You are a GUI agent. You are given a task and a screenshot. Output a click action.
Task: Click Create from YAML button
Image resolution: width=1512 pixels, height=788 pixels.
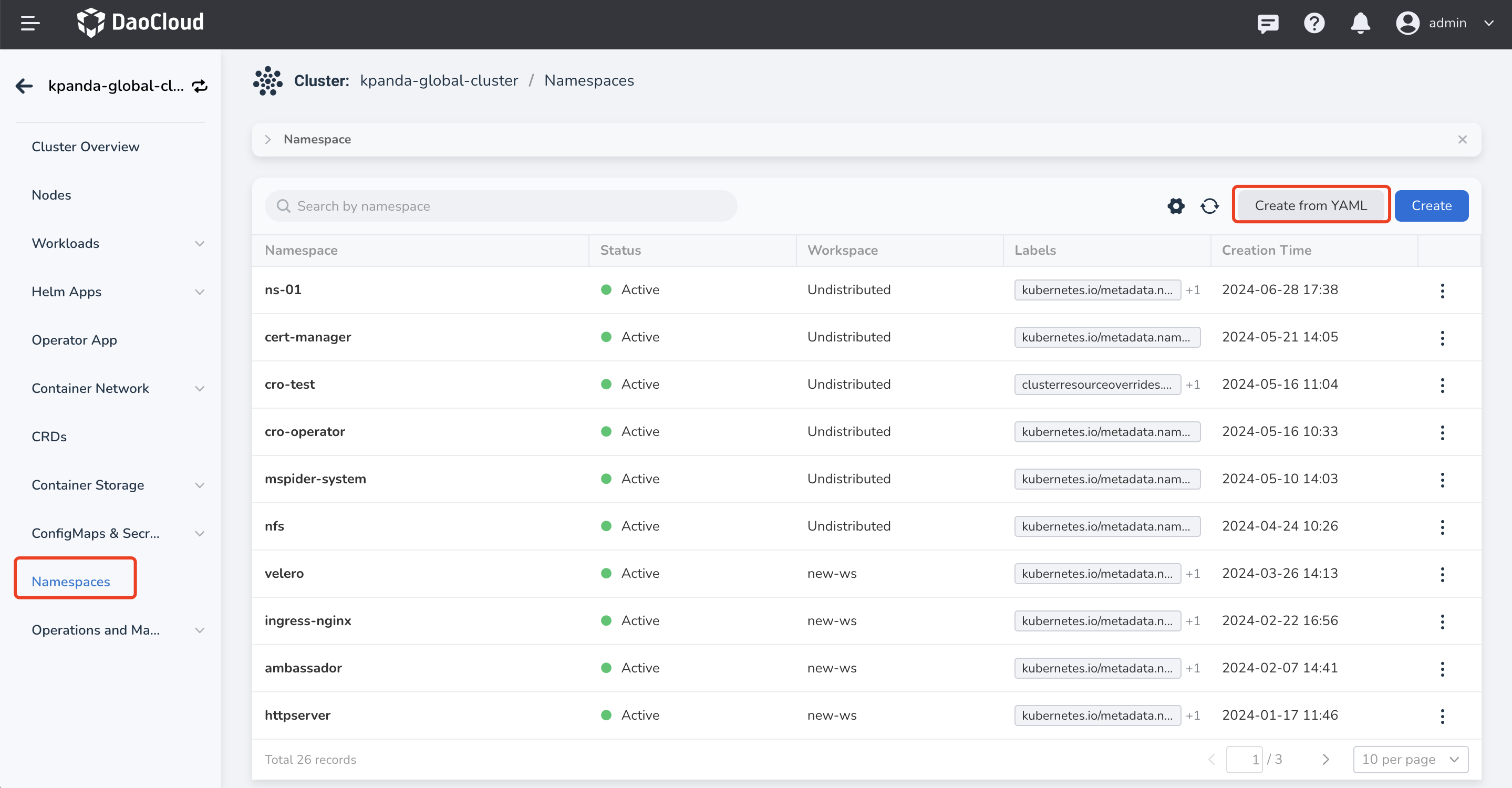click(1310, 205)
